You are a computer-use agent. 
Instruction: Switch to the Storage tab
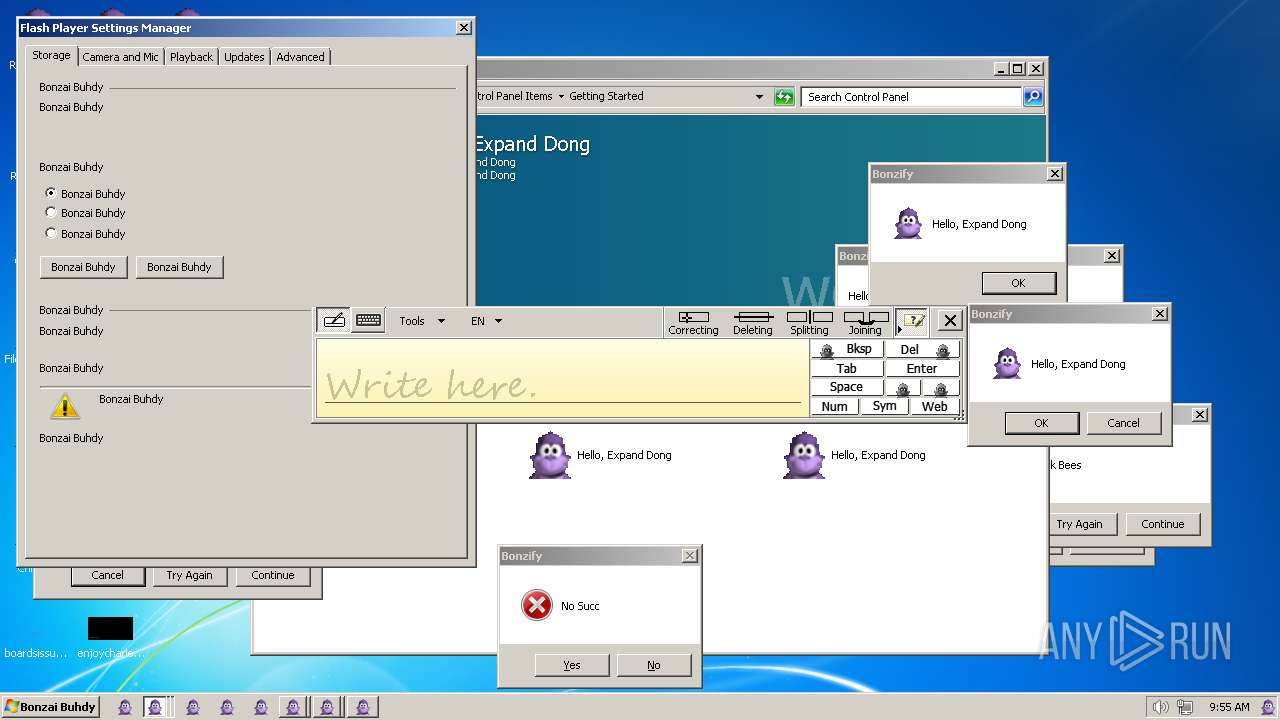[x=51, y=56]
